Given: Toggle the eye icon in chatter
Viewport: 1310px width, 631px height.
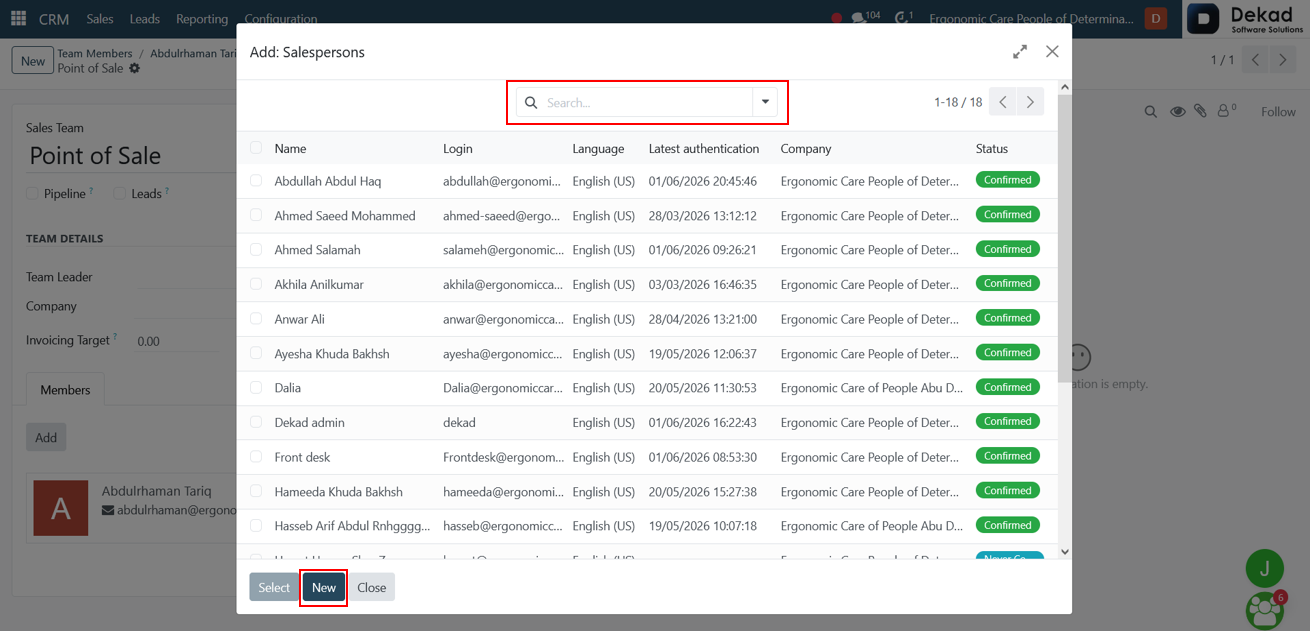Looking at the screenshot, I should pos(1177,112).
